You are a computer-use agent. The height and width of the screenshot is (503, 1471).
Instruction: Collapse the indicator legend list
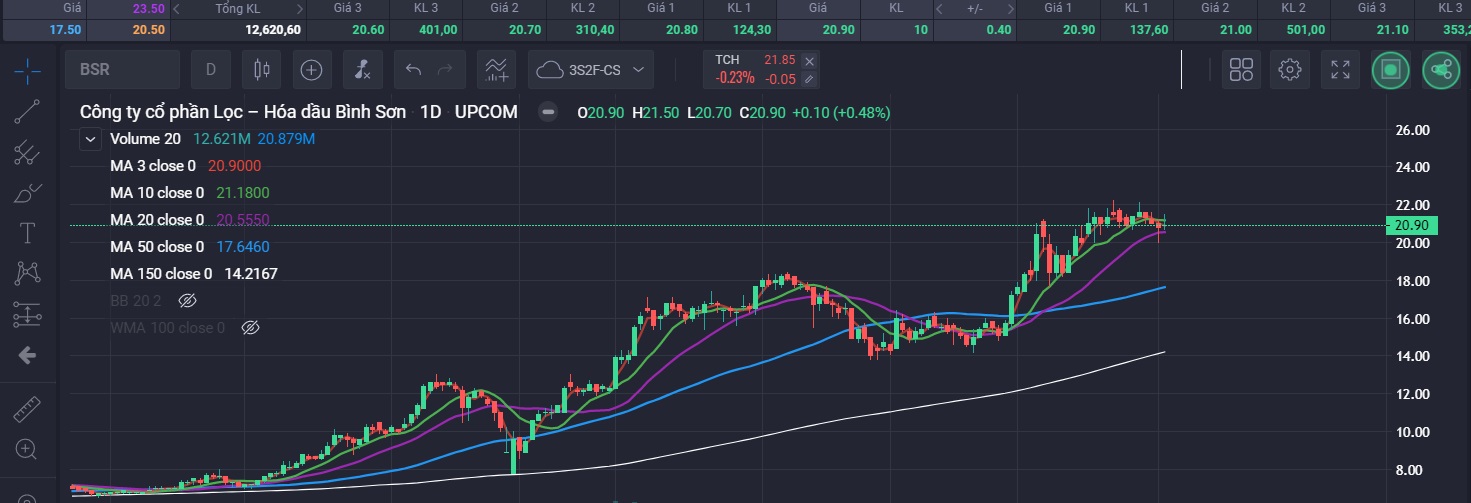tap(91, 139)
